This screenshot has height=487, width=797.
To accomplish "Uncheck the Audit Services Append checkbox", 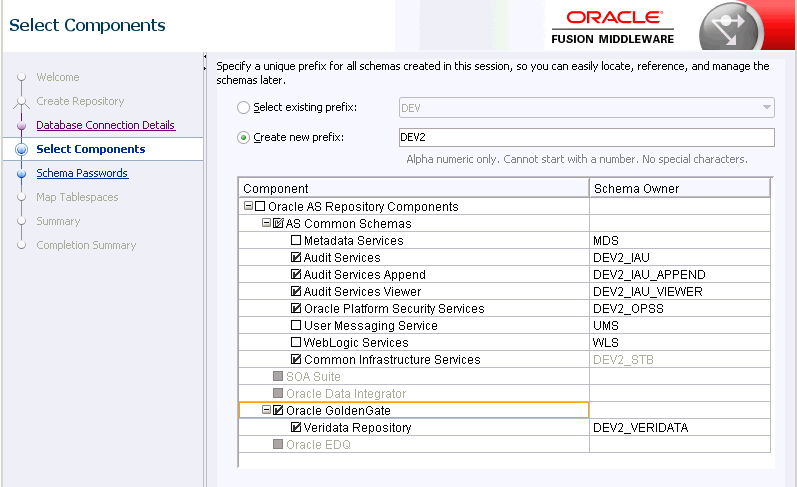I will [296, 274].
